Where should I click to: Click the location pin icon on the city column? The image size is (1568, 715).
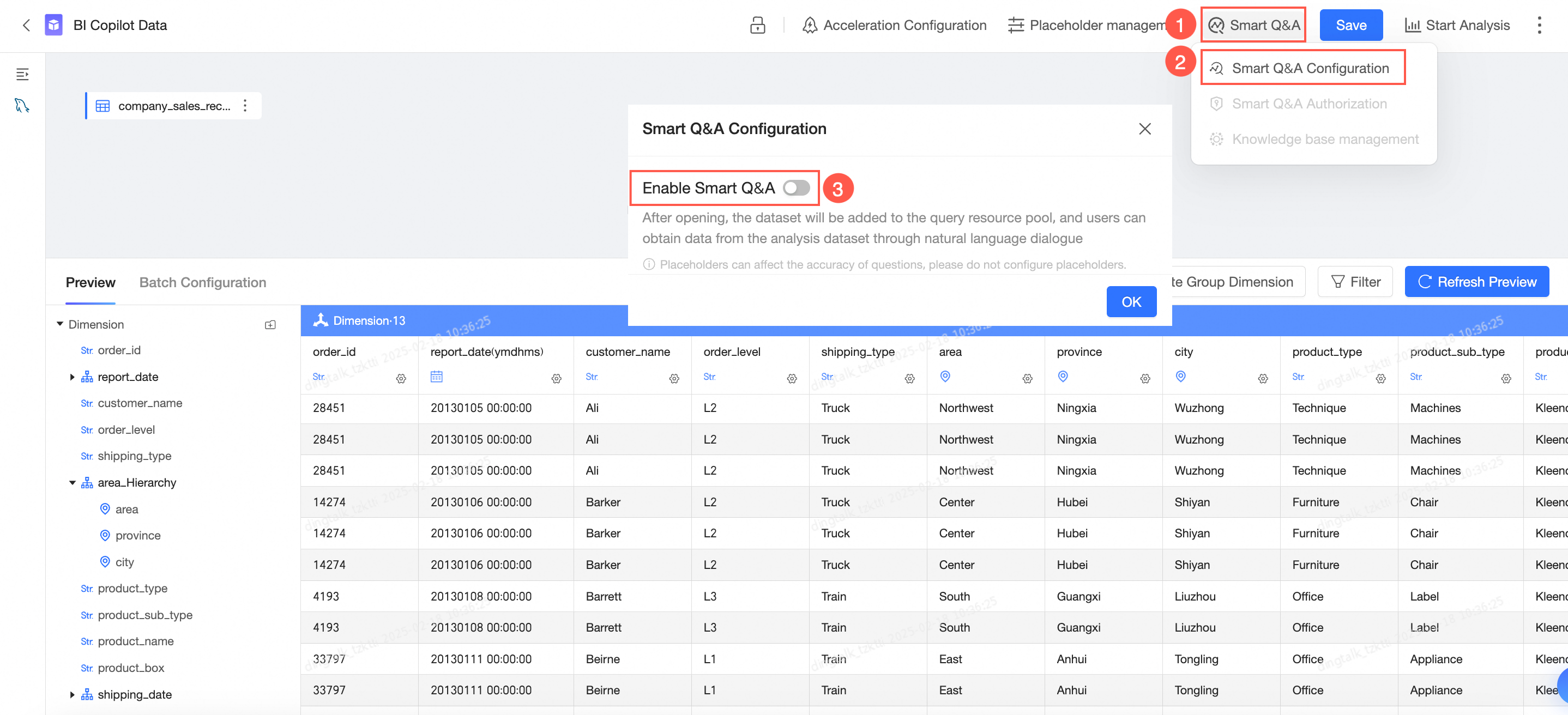pos(1181,377)
